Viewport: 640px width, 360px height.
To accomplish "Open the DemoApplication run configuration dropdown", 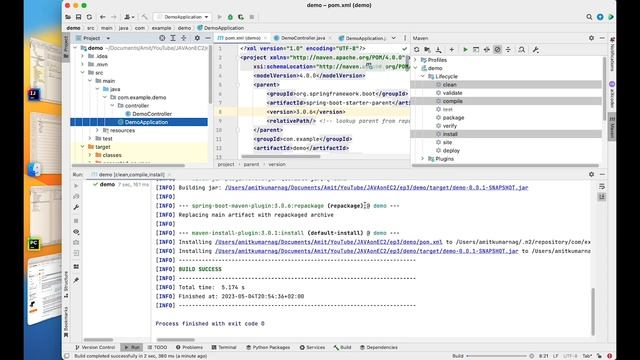I will point(182,17).
